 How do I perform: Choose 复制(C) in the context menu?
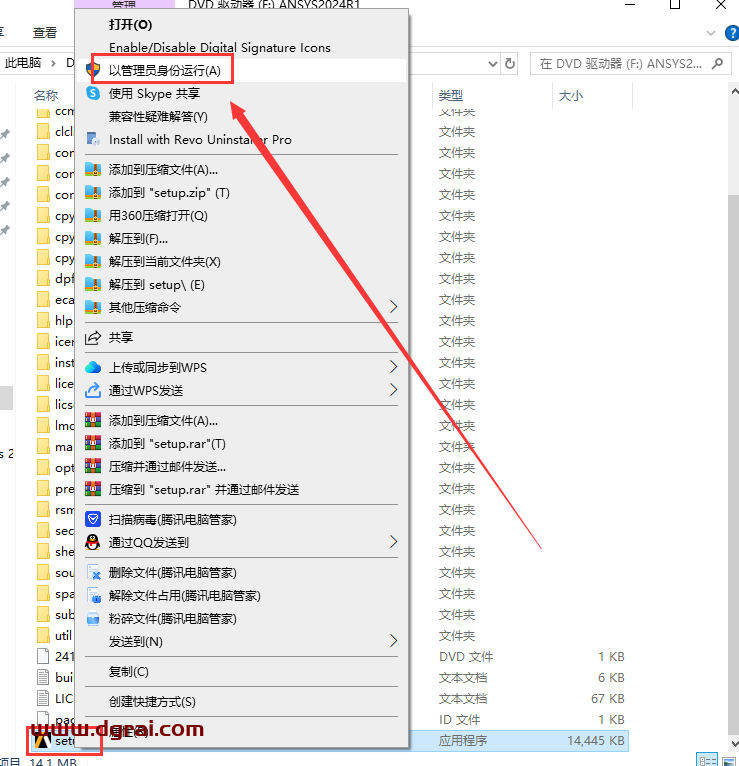128,672
